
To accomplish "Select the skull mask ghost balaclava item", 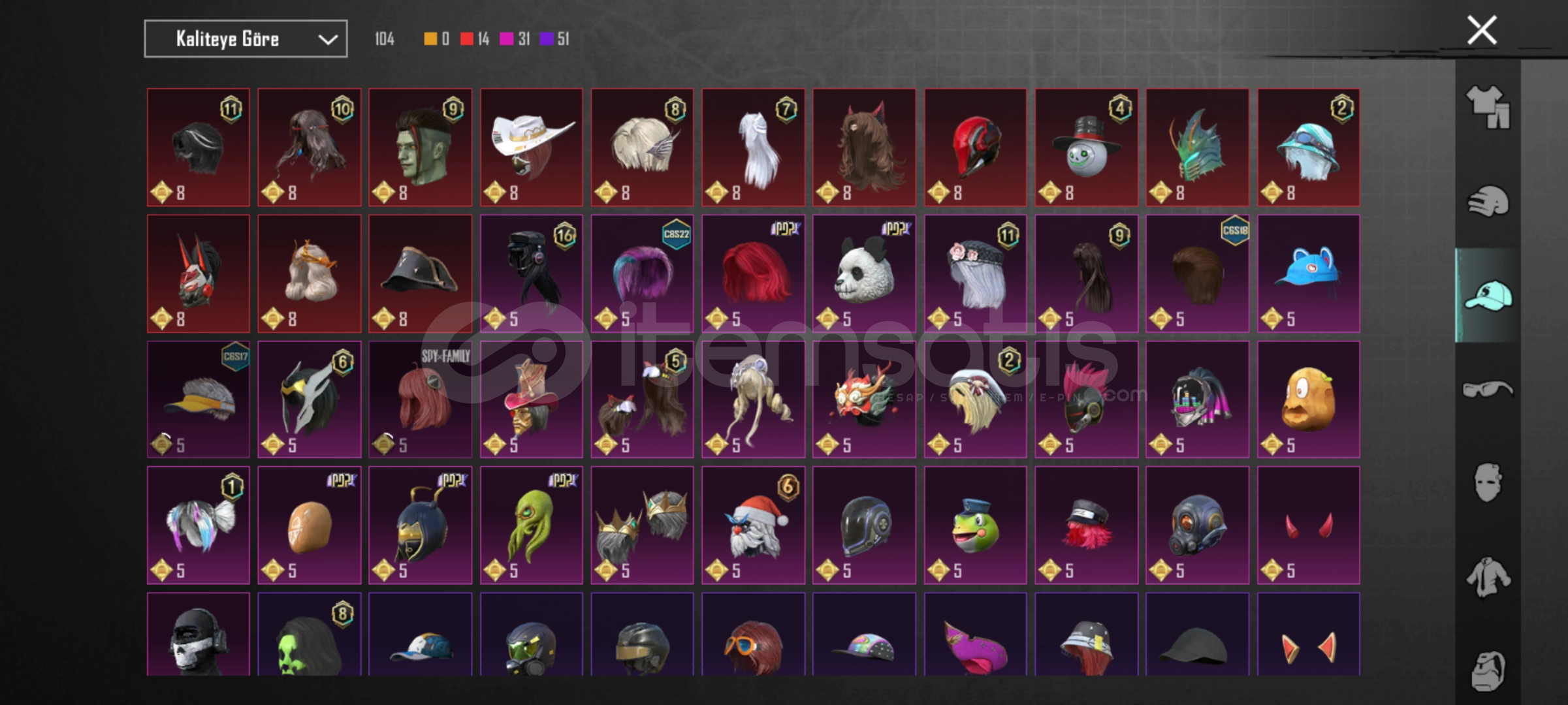I will (199, 634).
